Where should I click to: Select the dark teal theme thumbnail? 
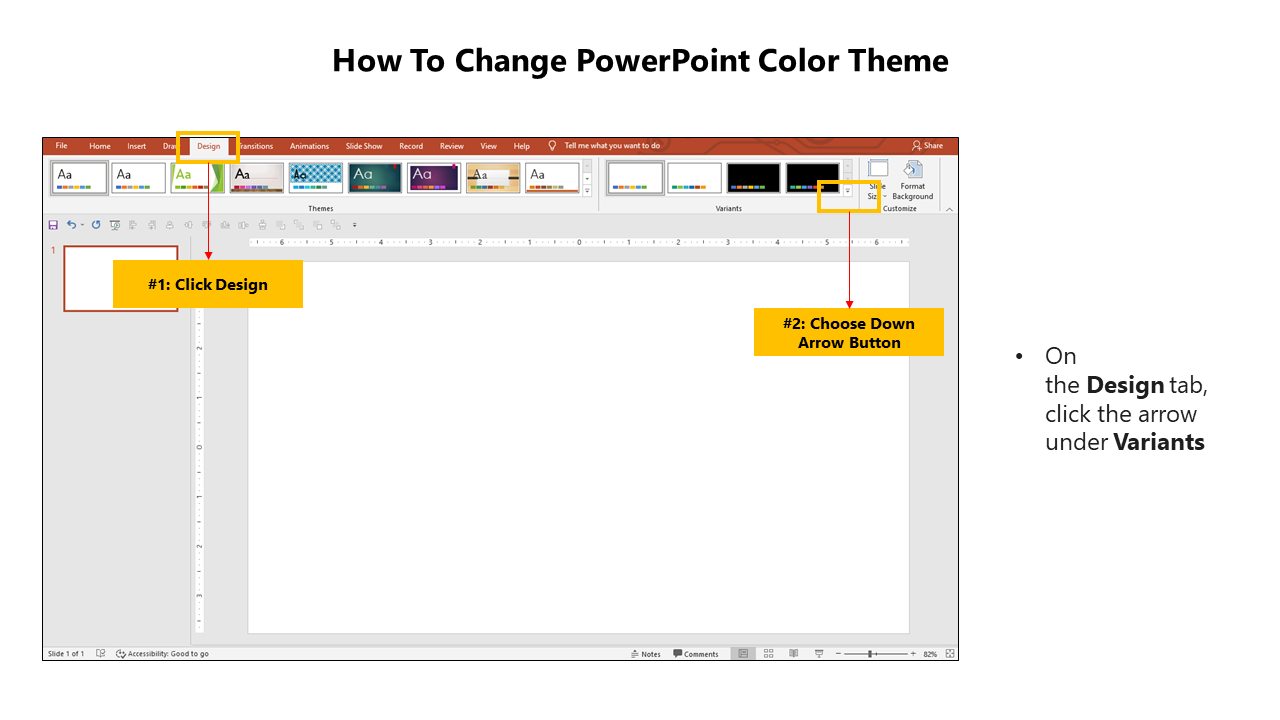click(375, 178)
